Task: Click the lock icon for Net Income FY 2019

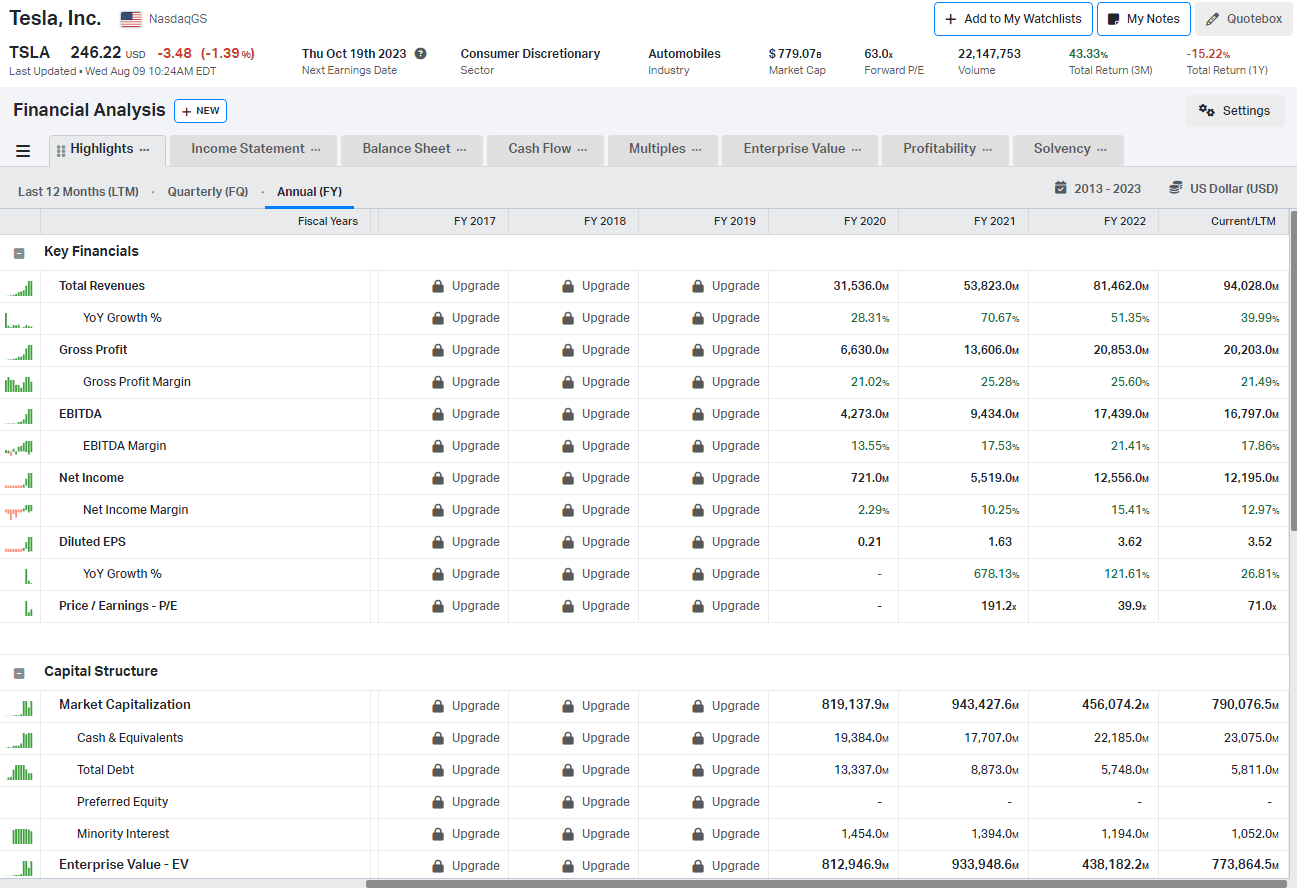Action: (x=698, y=478)
